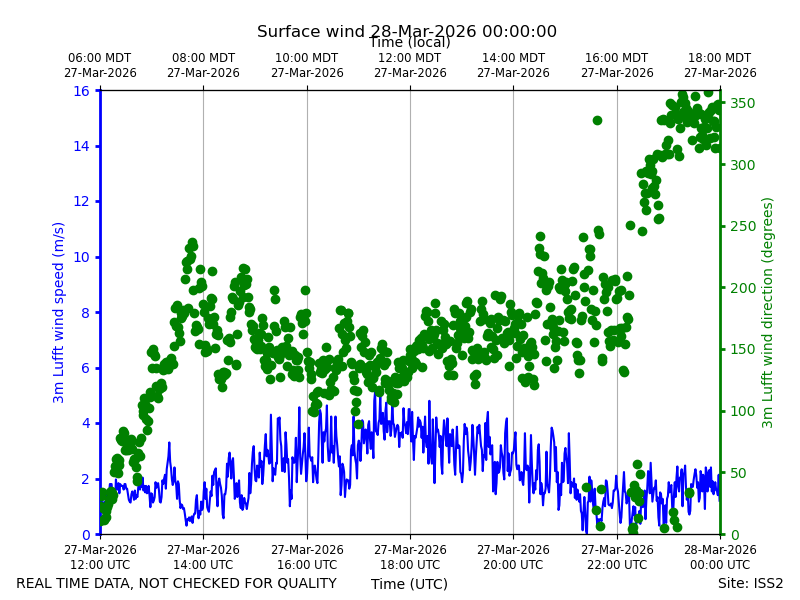The width and height of the screenshot is (800, 600).
Task: Click the "Time (UTC)" axis title
Action: tap(409, 584)
